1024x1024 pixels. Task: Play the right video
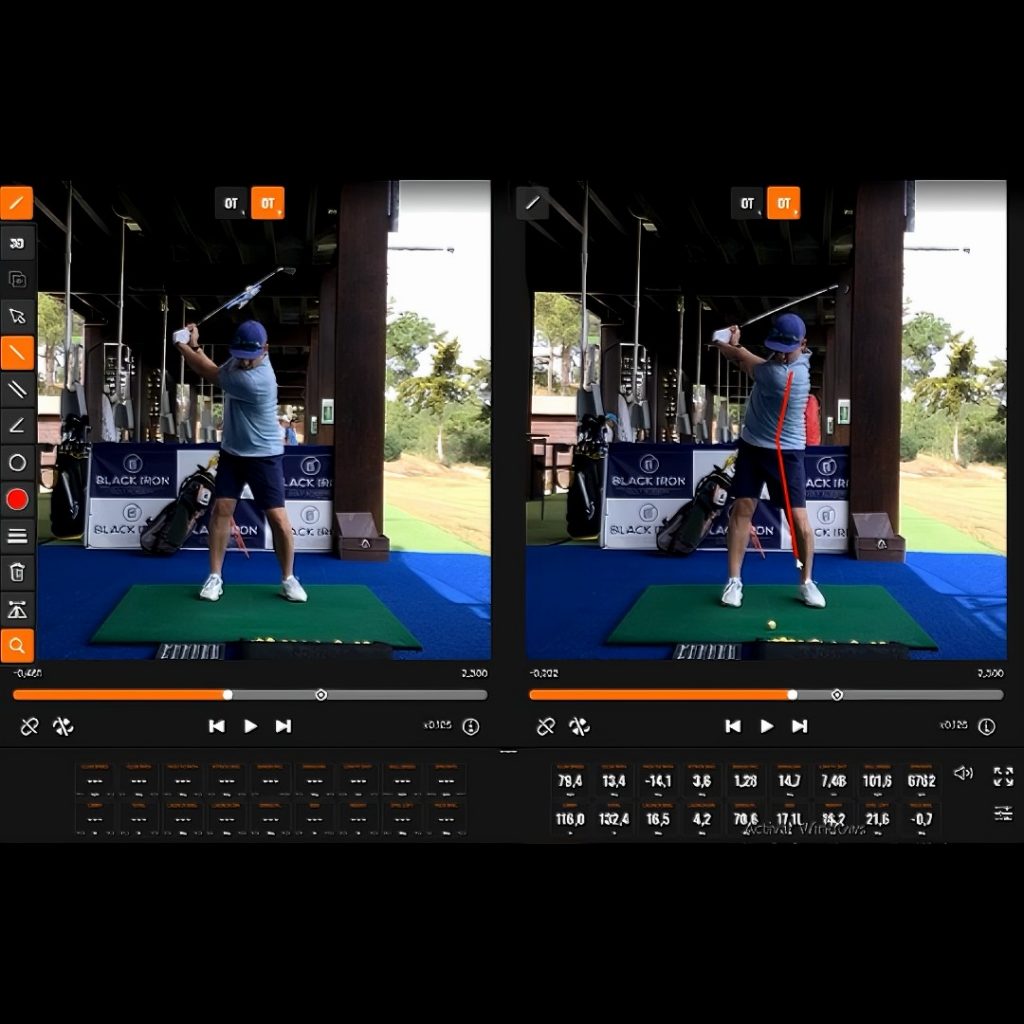767,726
